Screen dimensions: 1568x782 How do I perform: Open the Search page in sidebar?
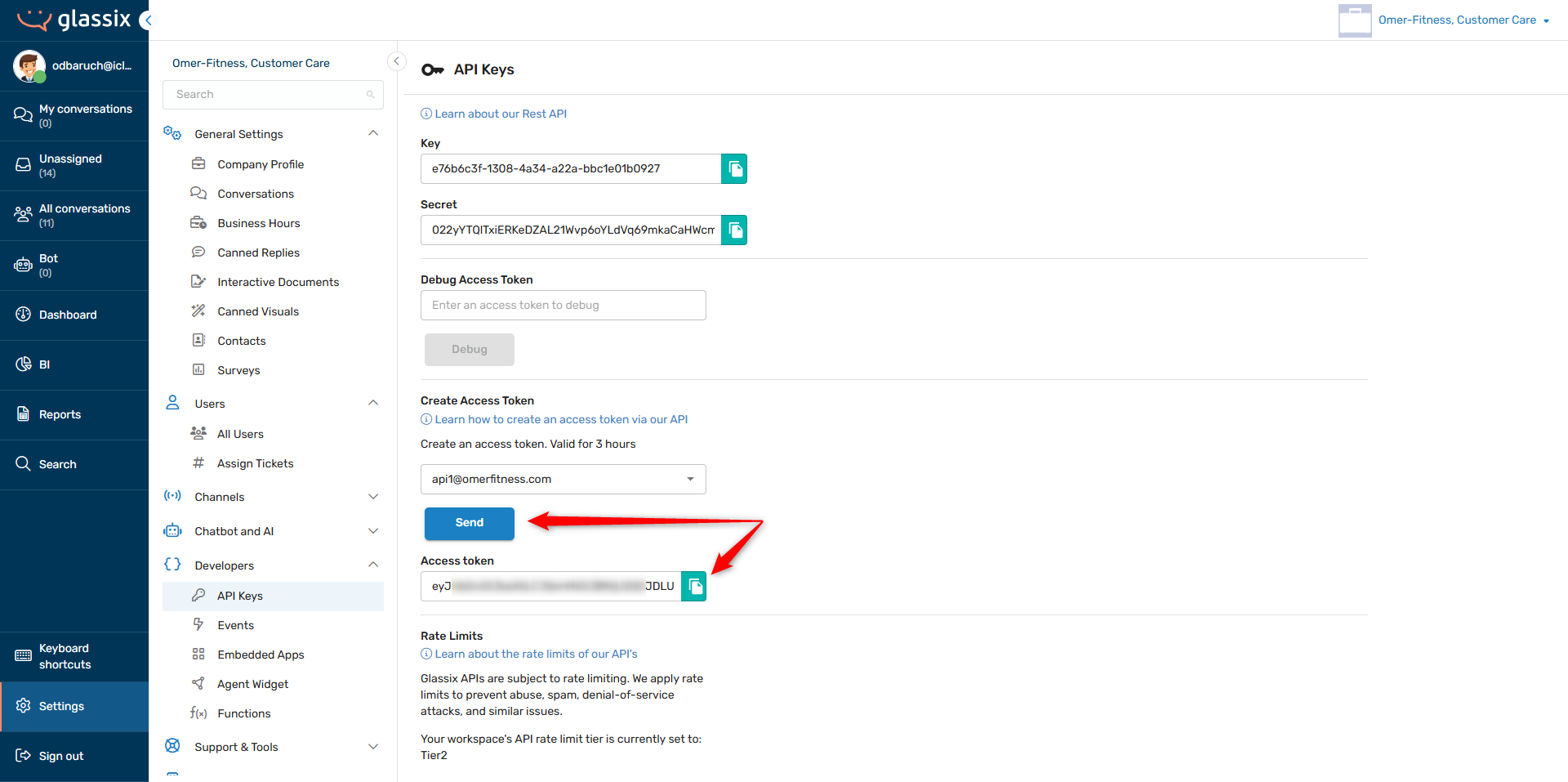click(74, 465)
